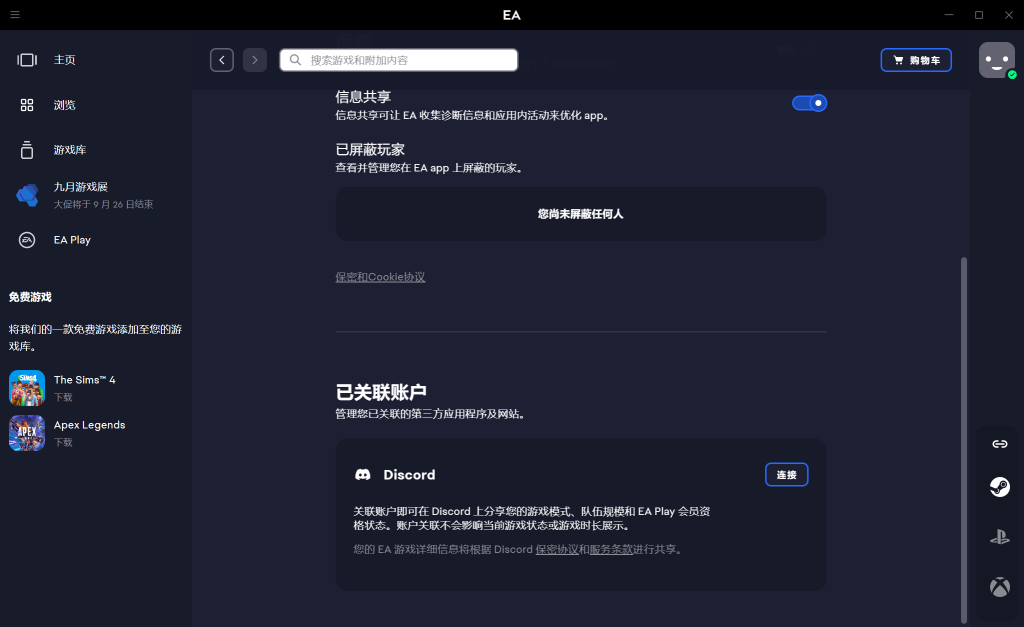Open the Discord 服务条款 terms link

tap(611, 549)
